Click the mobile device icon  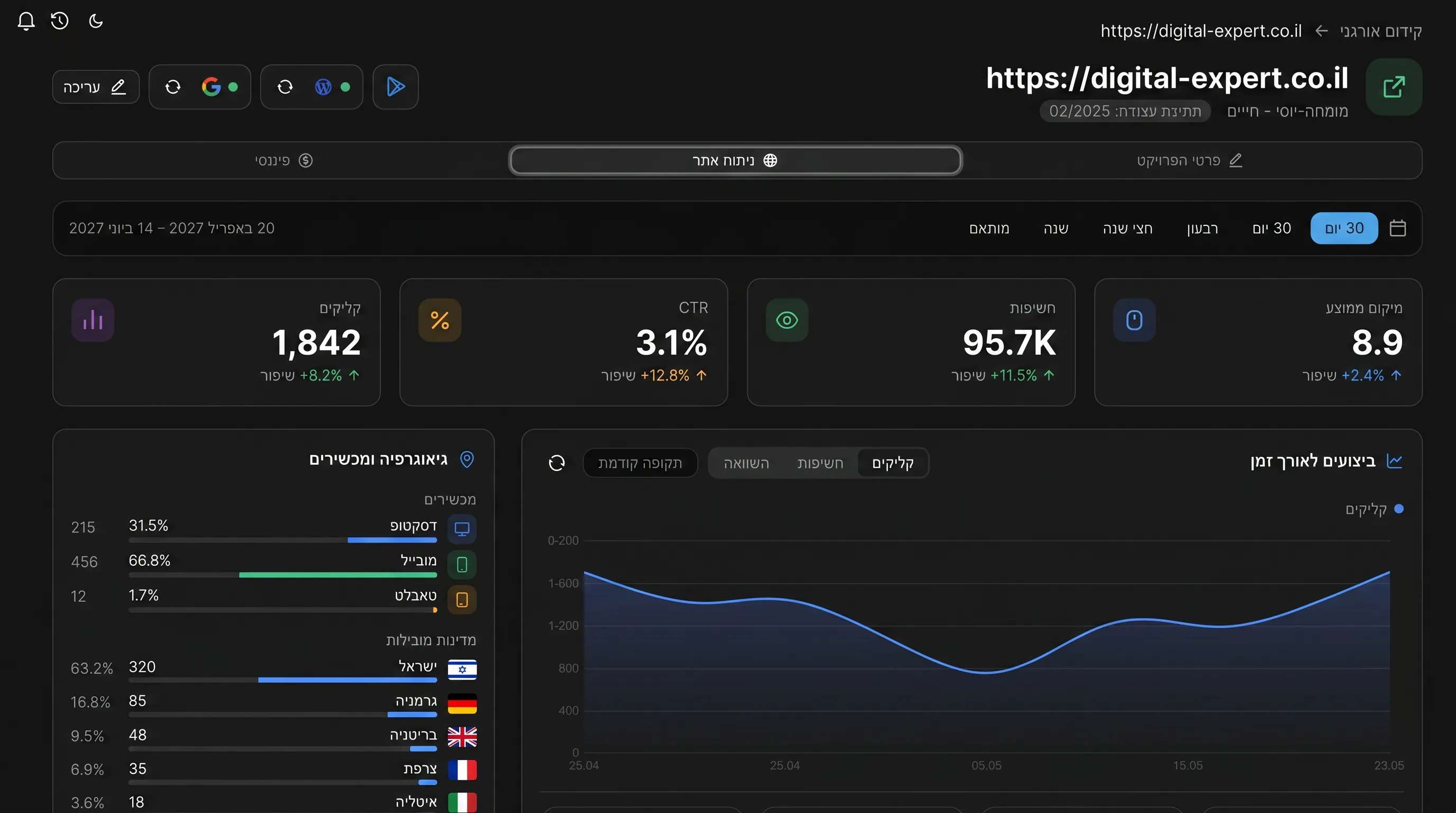click(462, 564)
